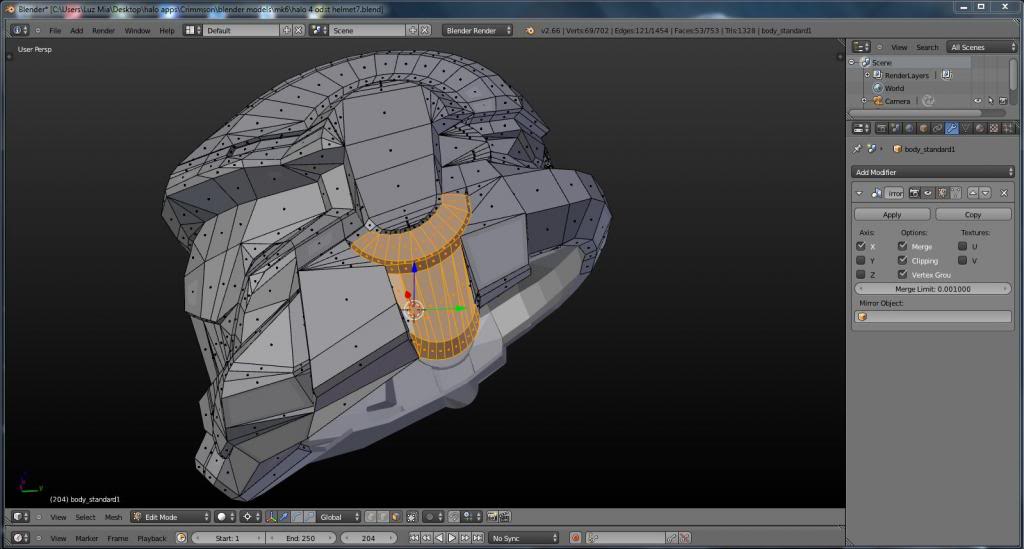
Task: Open the Render menu in top bar
Action: pyautogui.click(x=103, y=30)
